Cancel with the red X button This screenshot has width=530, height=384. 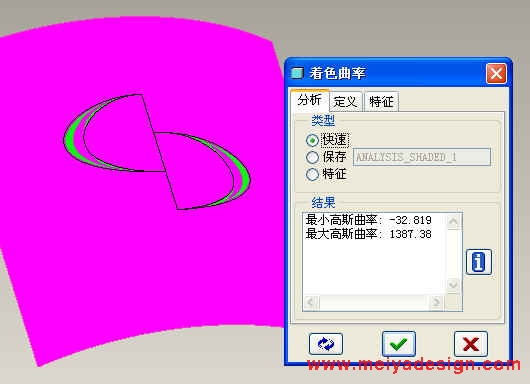point(471,344)
